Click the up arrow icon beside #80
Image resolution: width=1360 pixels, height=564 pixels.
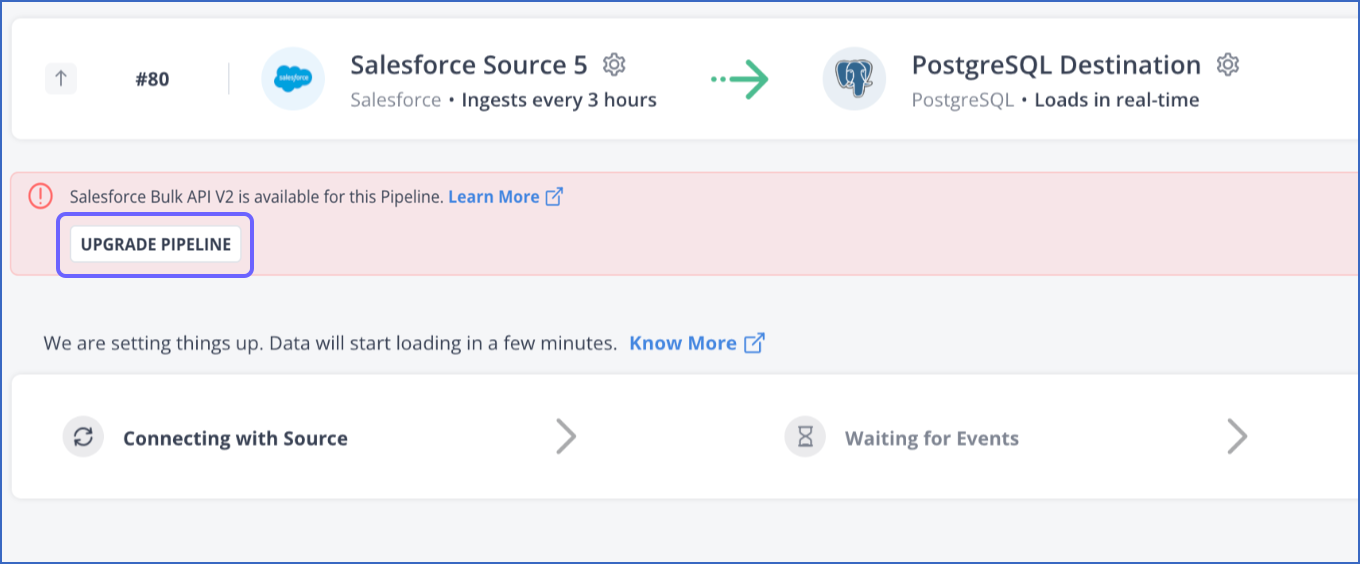[x=60, y=78]
